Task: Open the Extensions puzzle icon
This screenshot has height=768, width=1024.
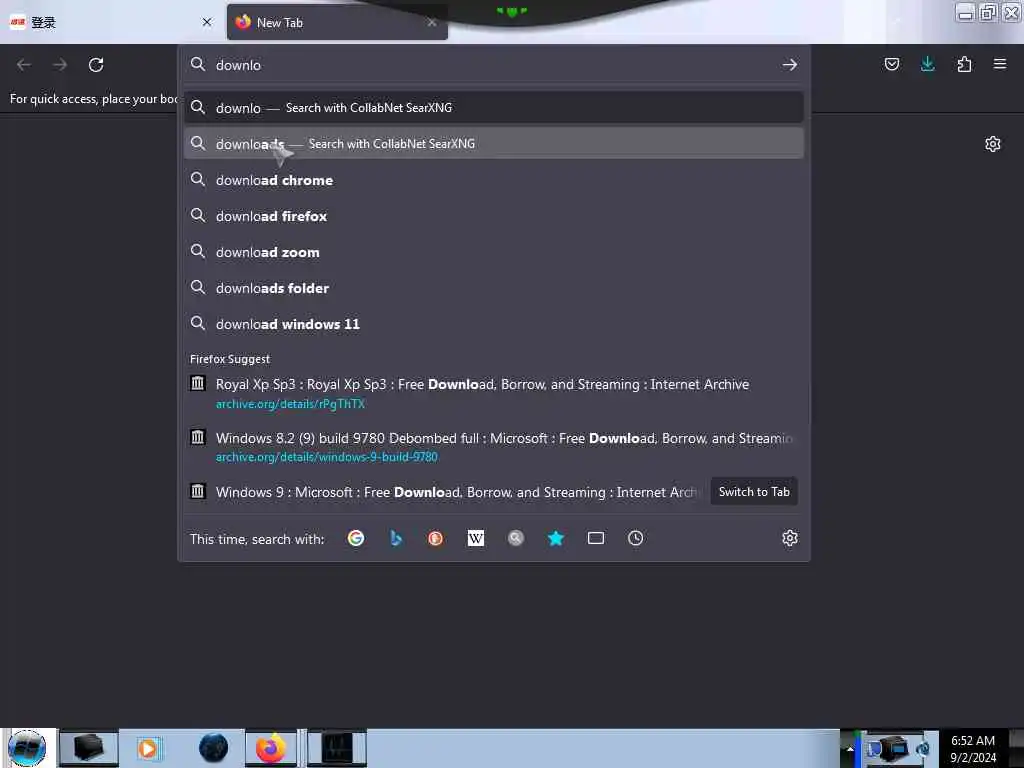Action: [x=964, y=64]
